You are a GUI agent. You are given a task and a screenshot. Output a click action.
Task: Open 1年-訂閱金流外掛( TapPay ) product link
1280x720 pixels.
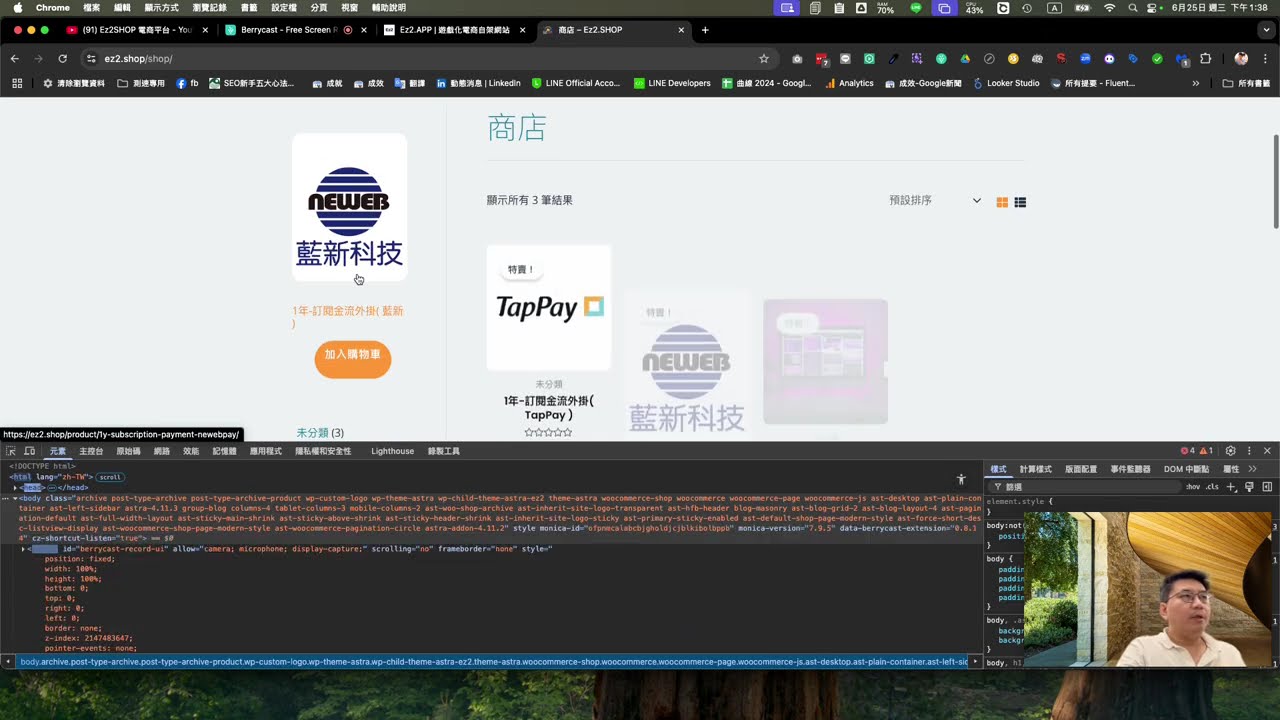pos(548,408)
